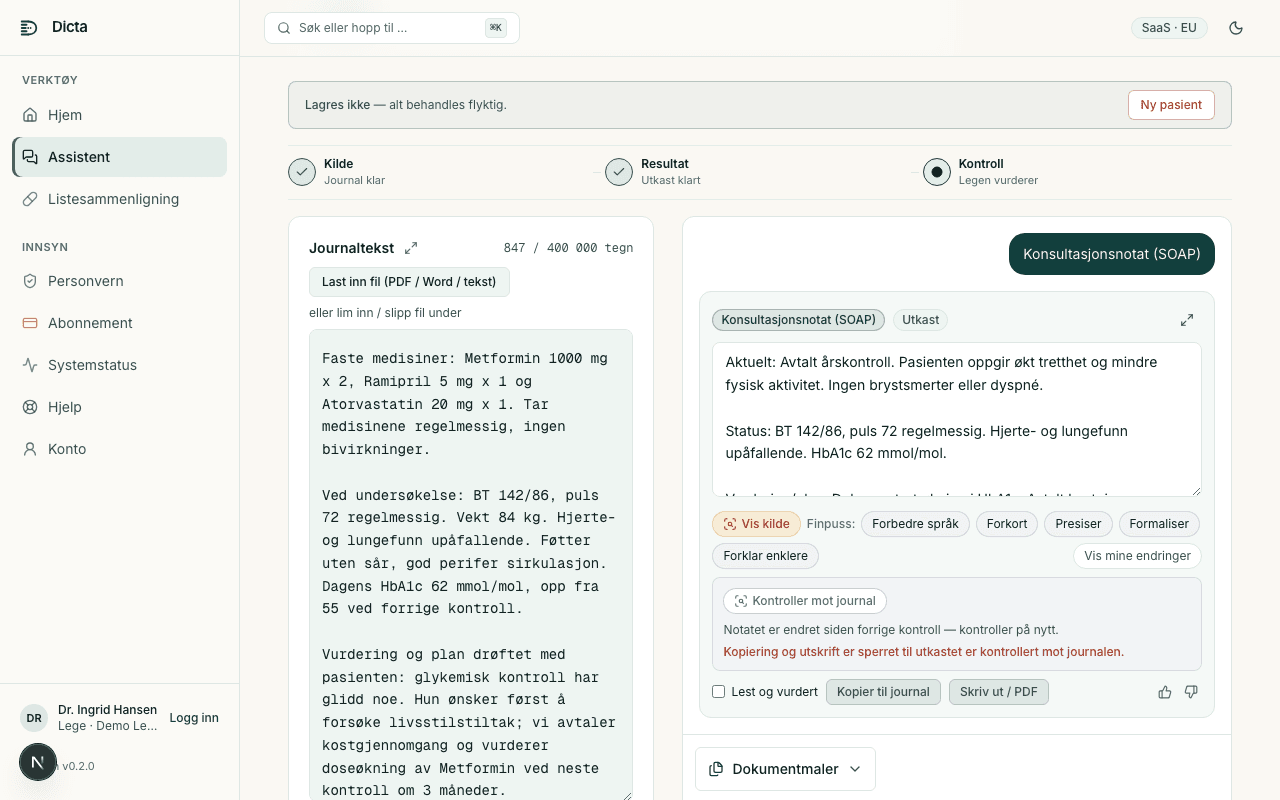1280x800 pixels.
Task: Open the Dokumentmaler dropdown
Action: point(785,769)
